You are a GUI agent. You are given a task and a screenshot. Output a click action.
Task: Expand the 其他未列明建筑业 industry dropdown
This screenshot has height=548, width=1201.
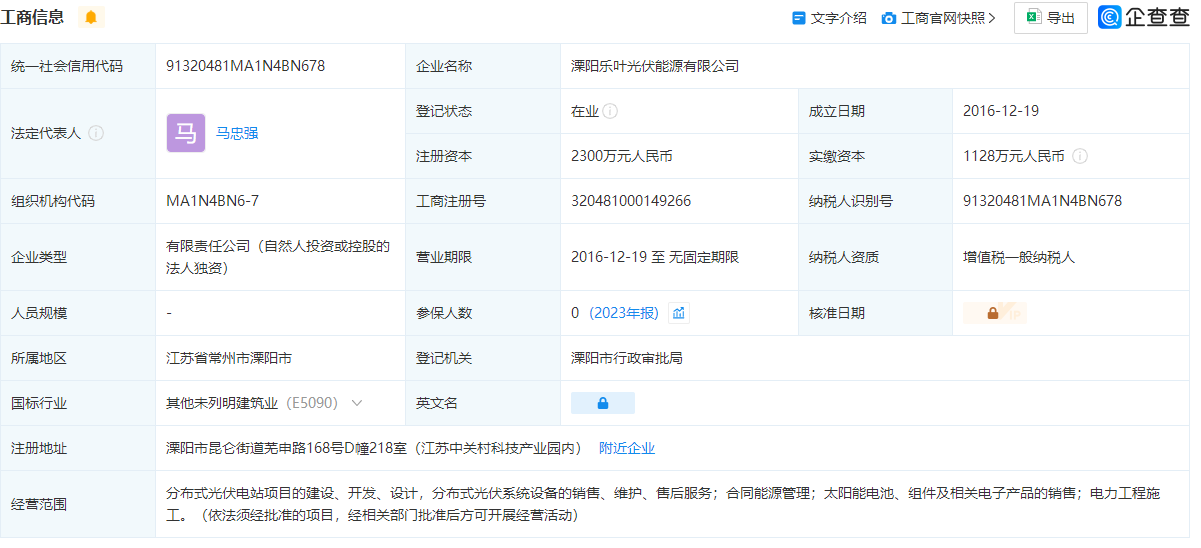click(357, 403)
